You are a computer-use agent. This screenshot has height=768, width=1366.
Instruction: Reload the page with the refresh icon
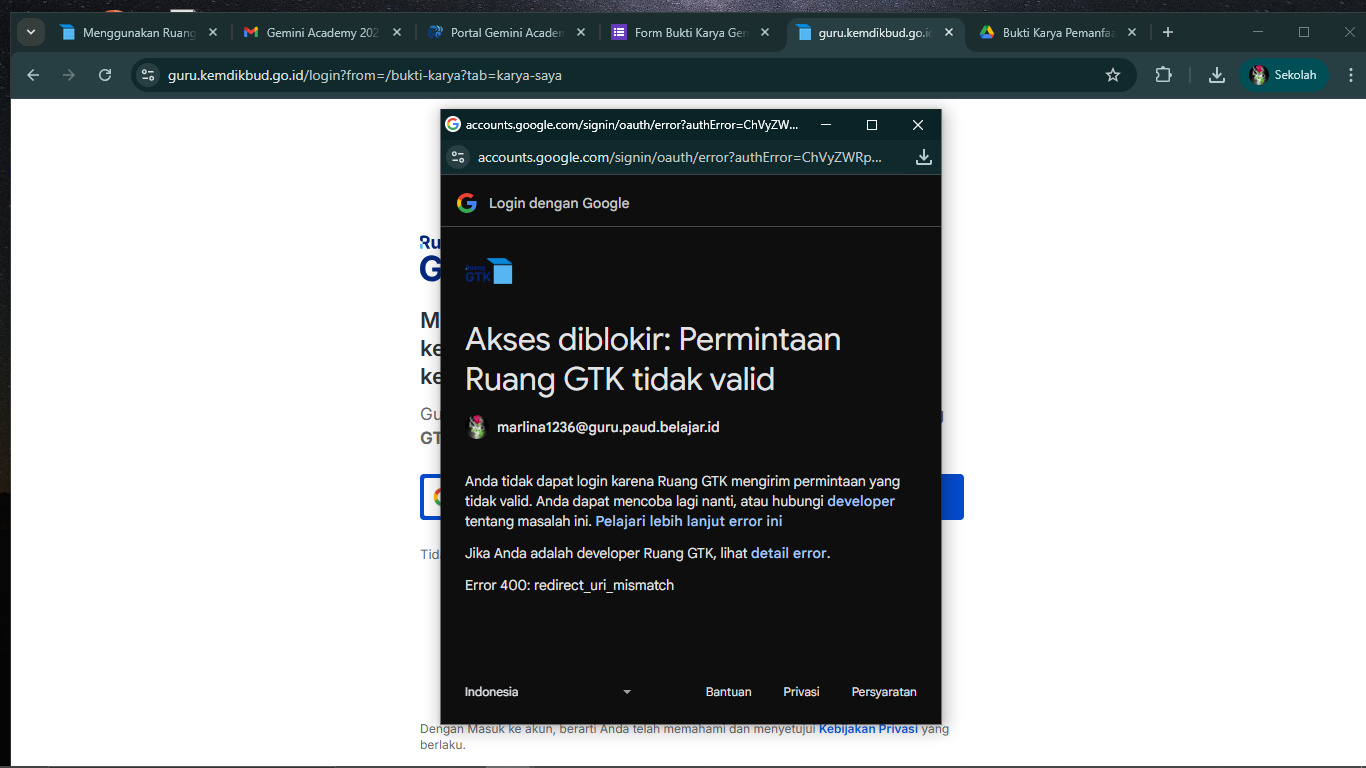[x=105, y=75]
